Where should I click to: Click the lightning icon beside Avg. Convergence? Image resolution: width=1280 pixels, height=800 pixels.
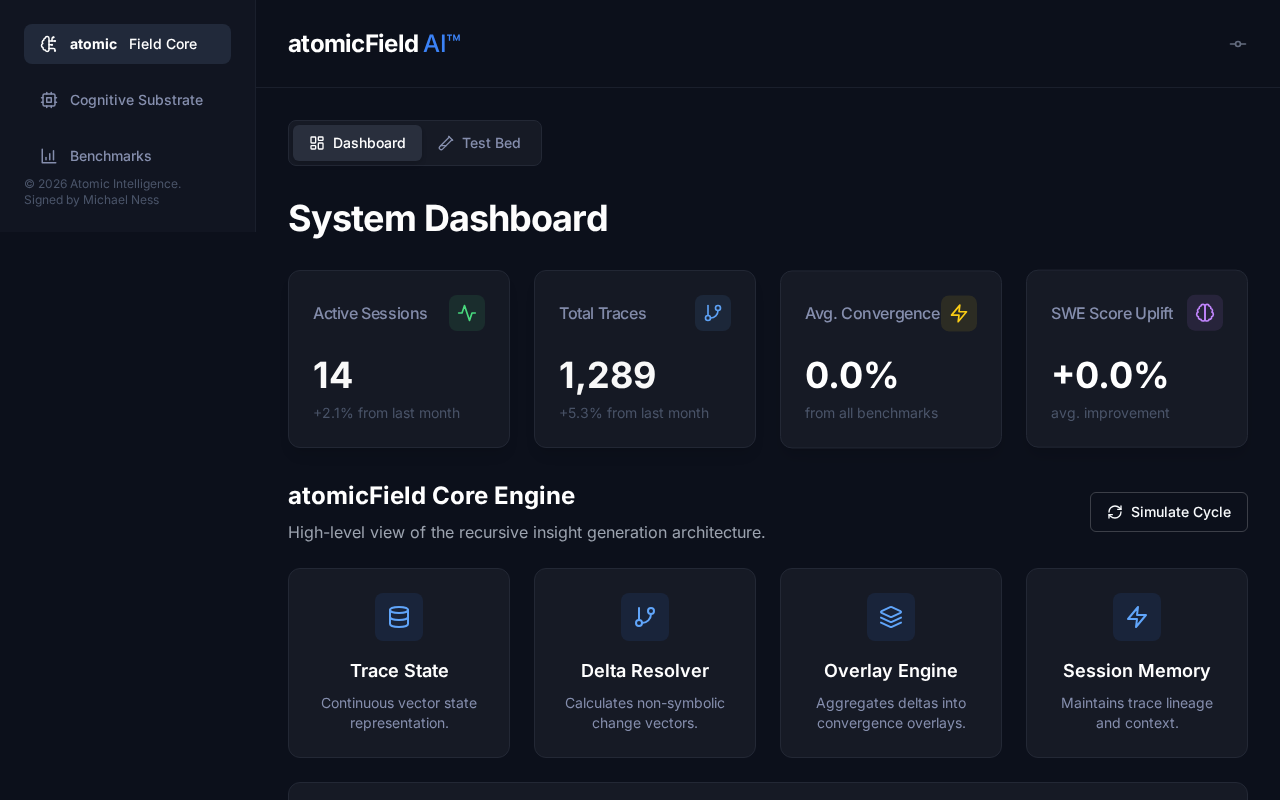(959, 313)
